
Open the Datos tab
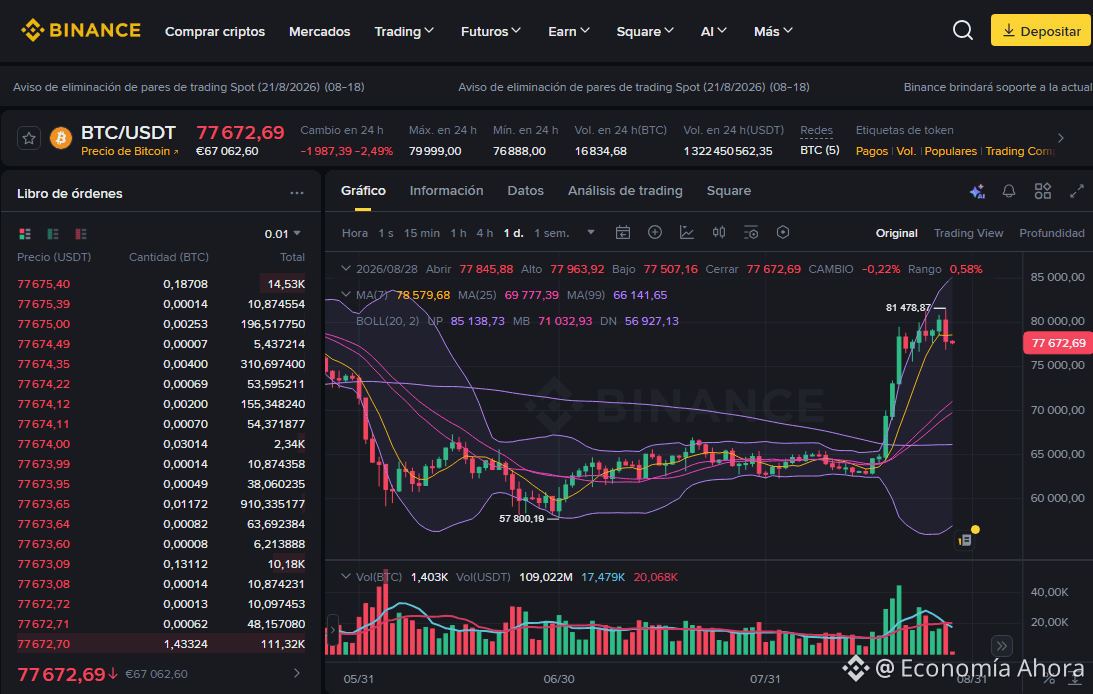pos(526,191)
